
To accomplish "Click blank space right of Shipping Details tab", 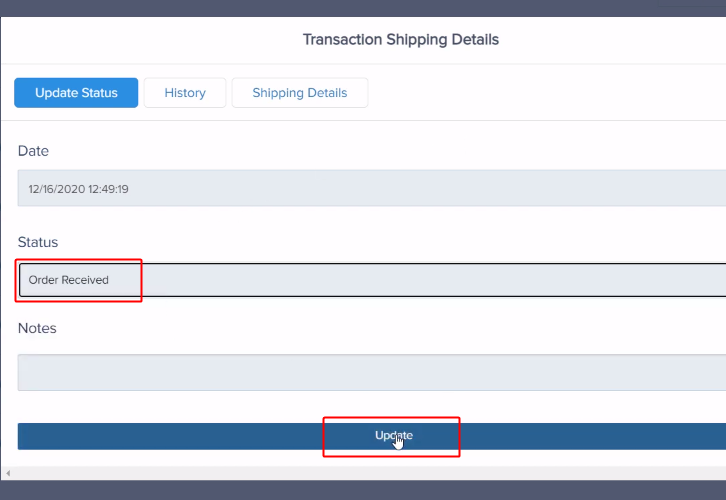I will pos(546,93).
